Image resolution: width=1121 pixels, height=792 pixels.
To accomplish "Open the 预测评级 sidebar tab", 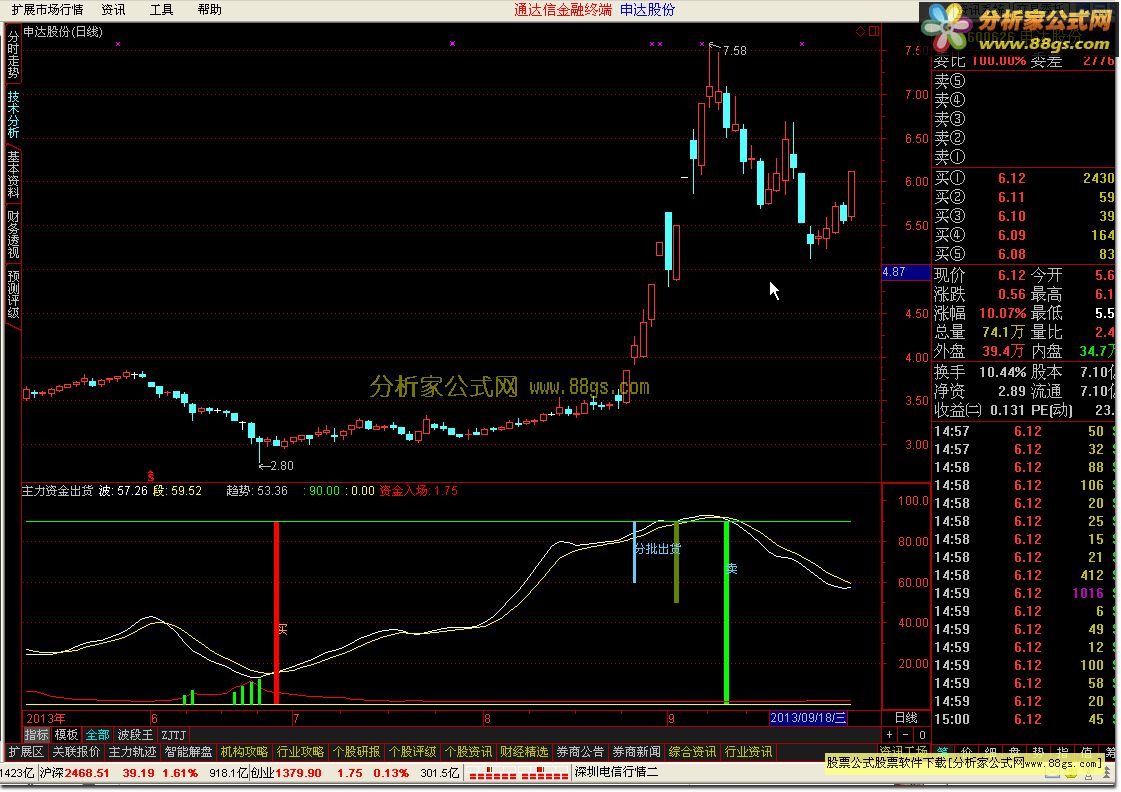I will tap(13, 294).
